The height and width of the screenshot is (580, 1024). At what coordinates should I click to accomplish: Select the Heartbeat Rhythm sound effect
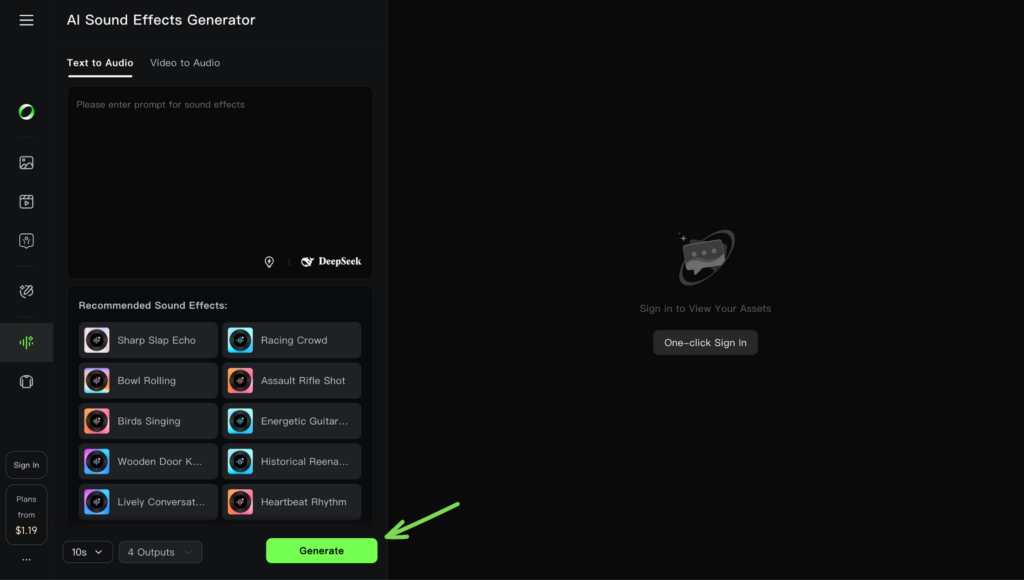pos(291,501)
